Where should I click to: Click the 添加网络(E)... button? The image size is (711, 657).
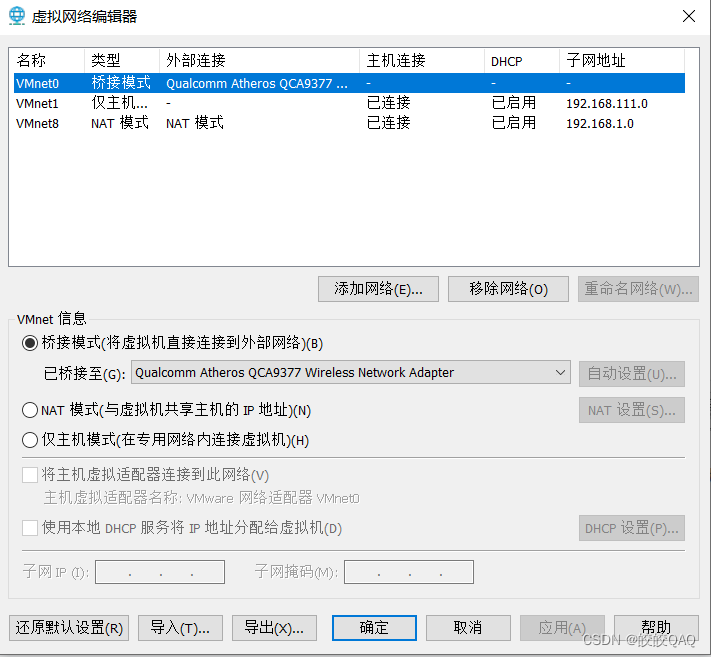click(x=378, y=289)
